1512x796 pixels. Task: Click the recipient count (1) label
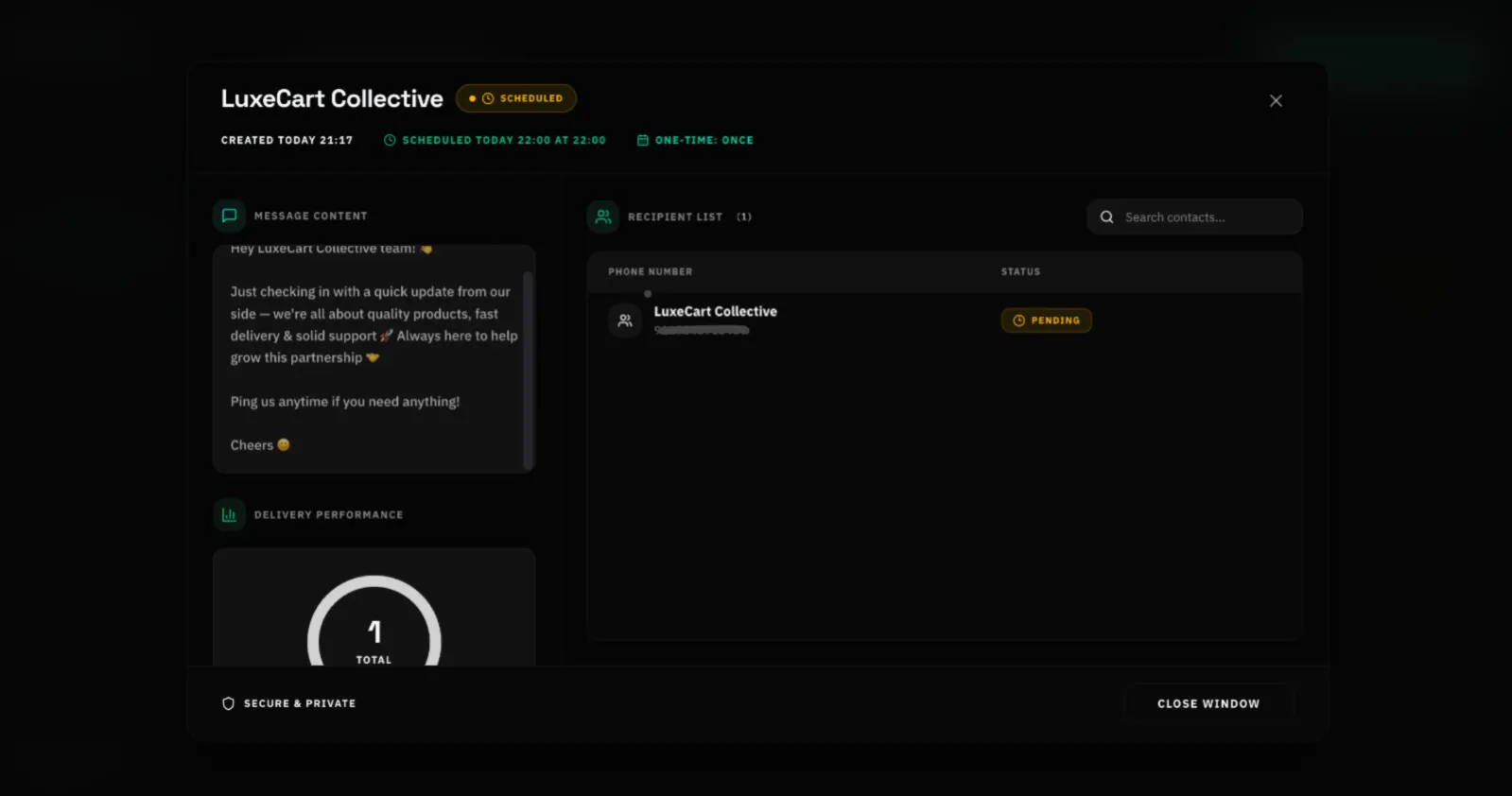tap(744, 216)
